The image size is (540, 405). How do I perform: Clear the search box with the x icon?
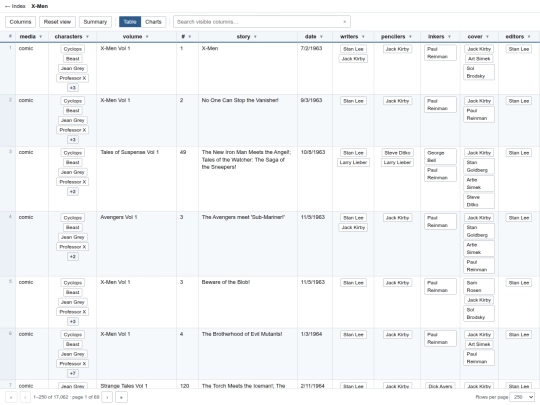pyautogui.click(x=344, y=22)
